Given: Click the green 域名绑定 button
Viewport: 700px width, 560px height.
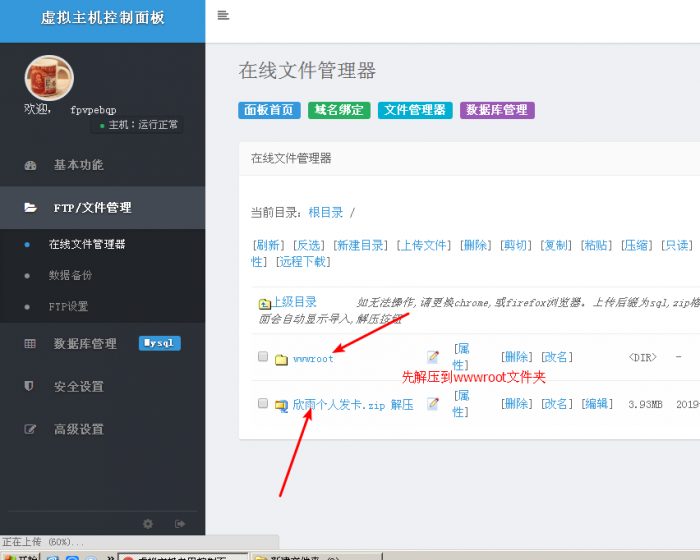Looking at the screenshot, I should [x=338, y=110].
